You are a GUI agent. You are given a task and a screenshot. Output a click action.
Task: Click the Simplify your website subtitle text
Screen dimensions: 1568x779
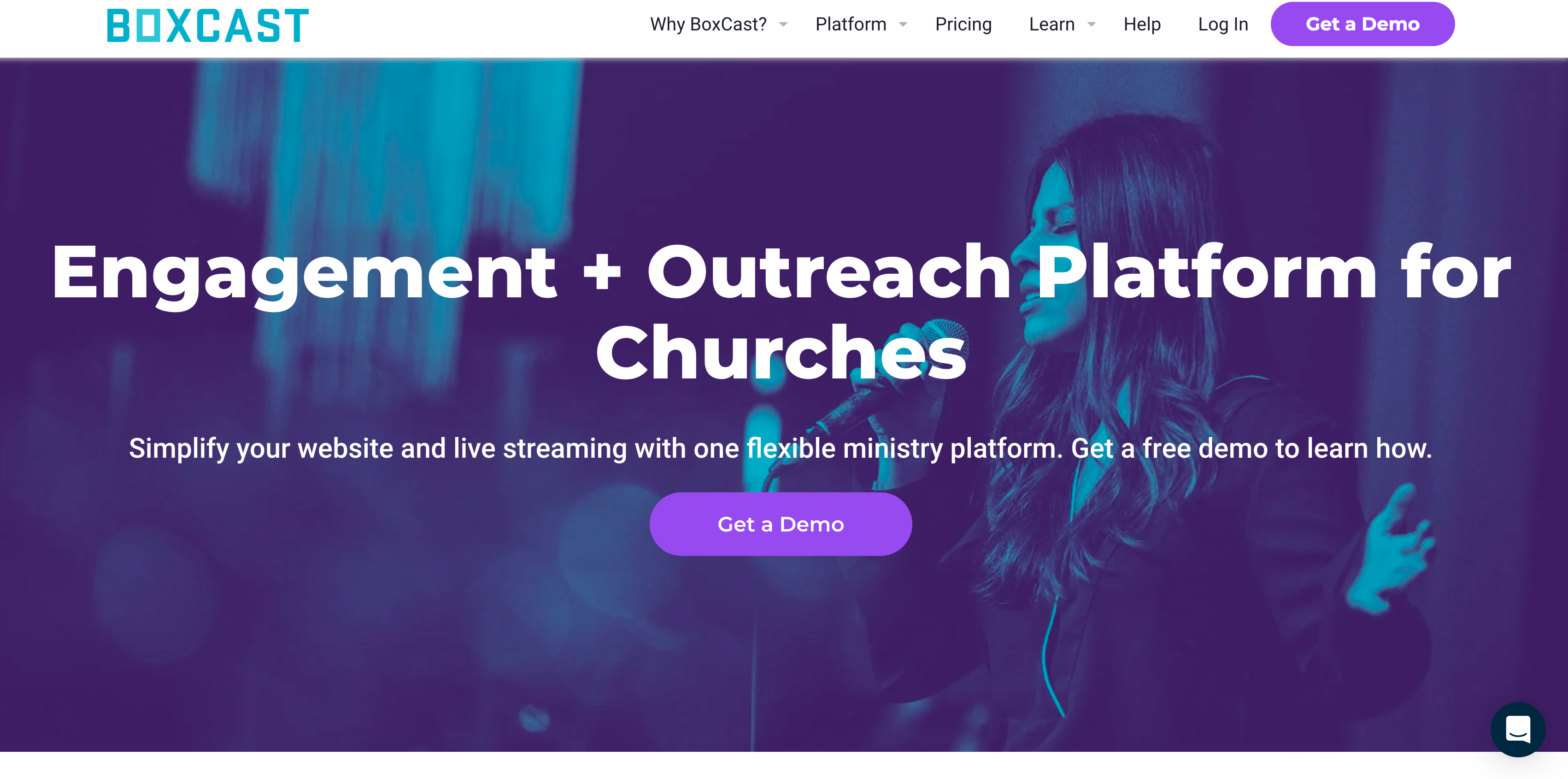click(781, 449)
